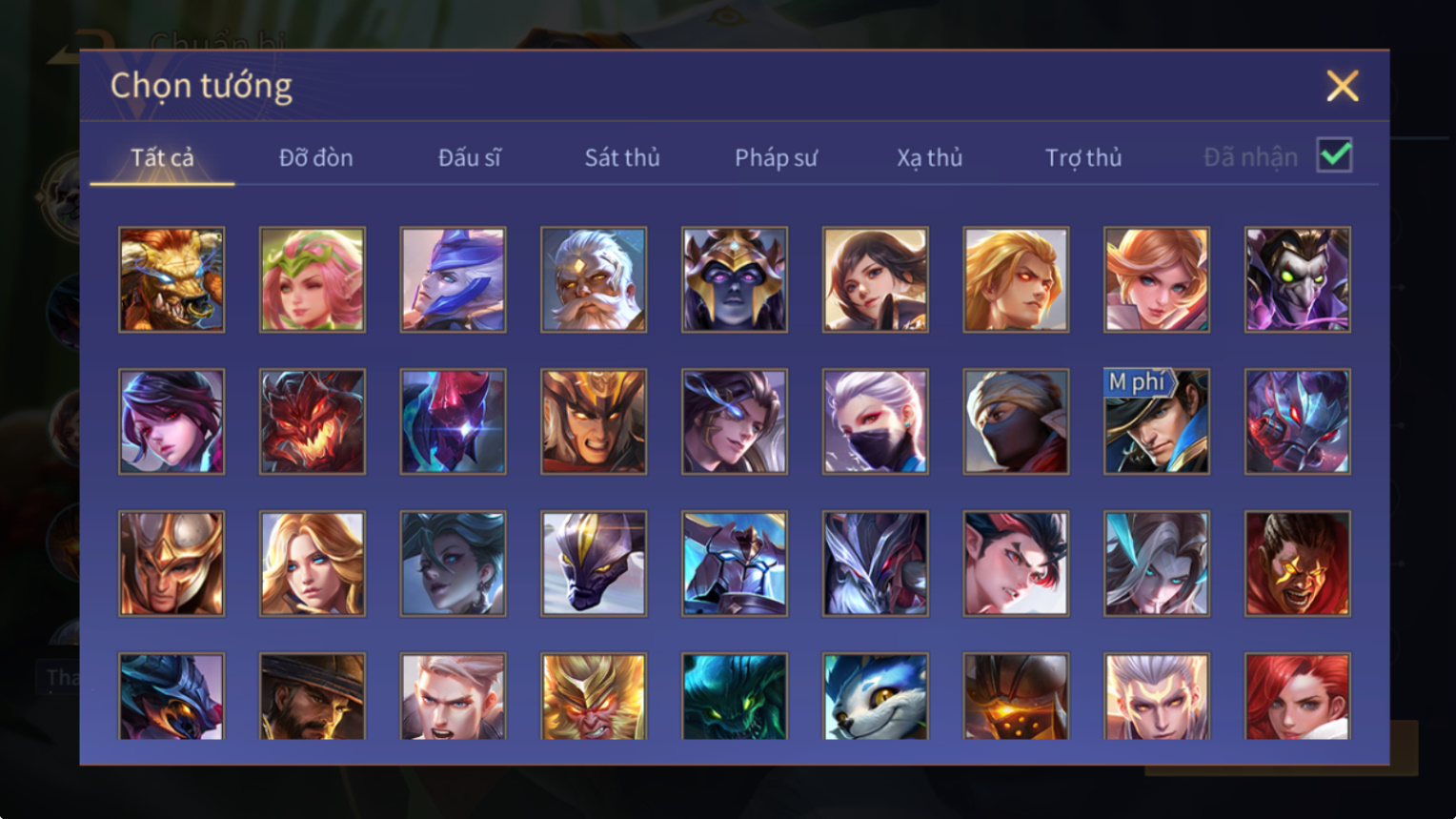Pick the red-haired woman hero portrait
Screen dimensions: 1456x819
pos(1297,697)
